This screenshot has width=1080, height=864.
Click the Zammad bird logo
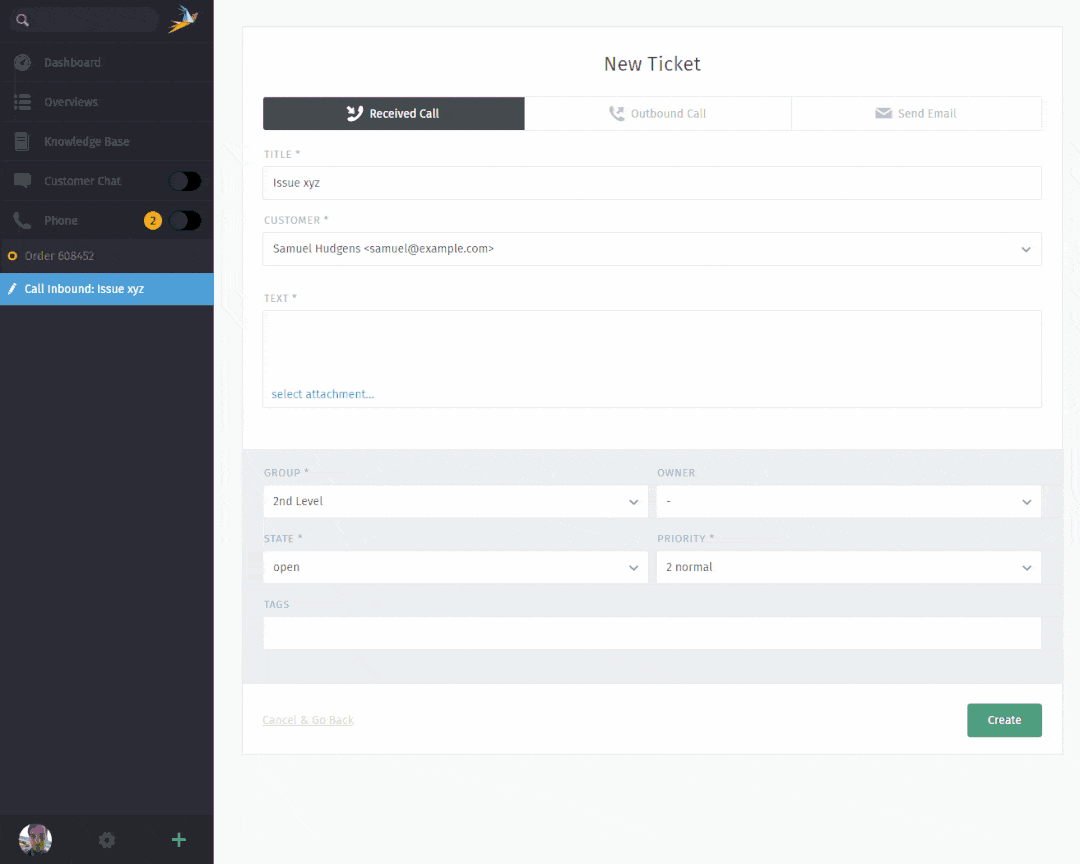pos(183,19)
